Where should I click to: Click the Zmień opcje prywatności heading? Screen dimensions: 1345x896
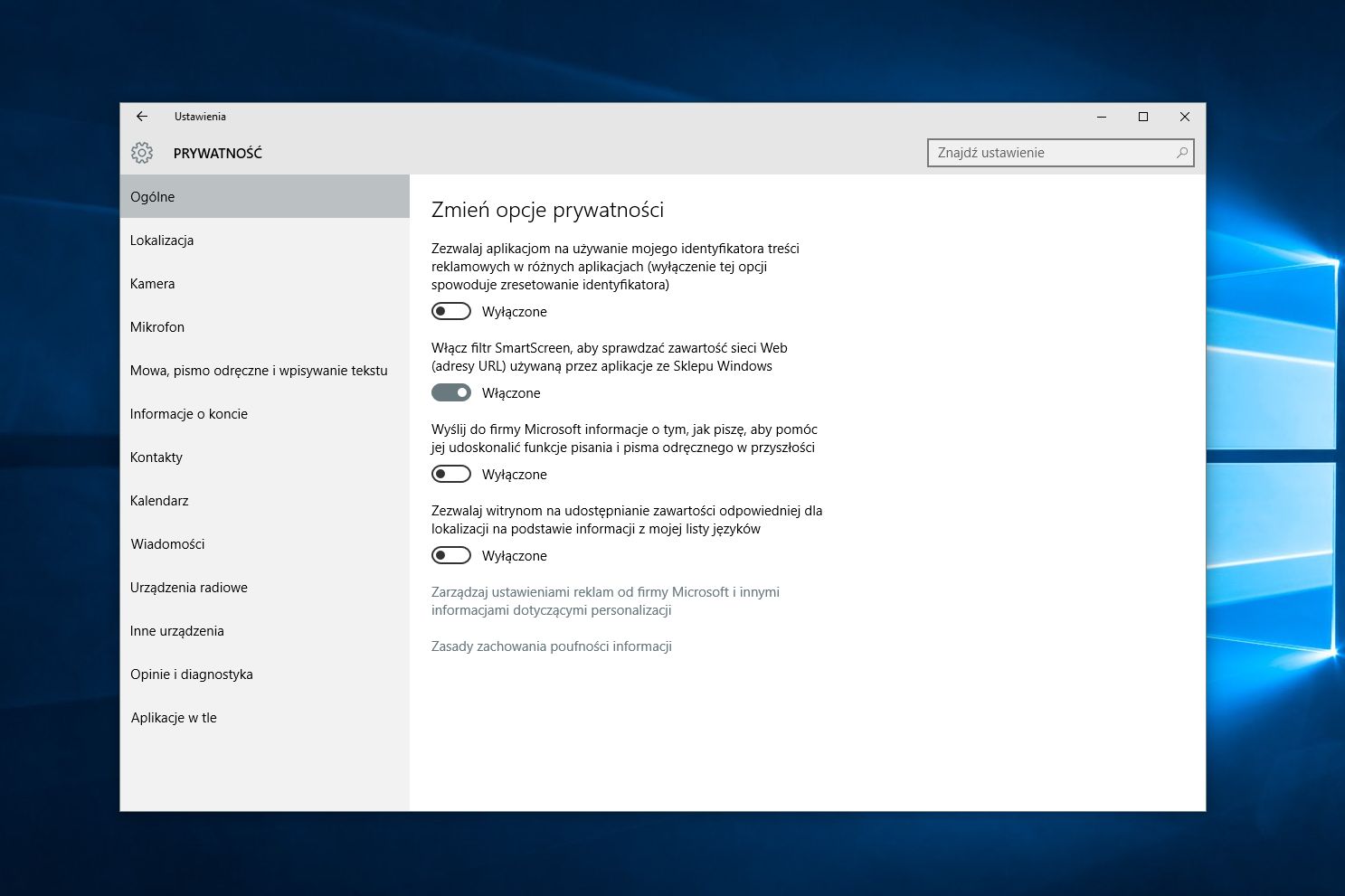point(547,210)
